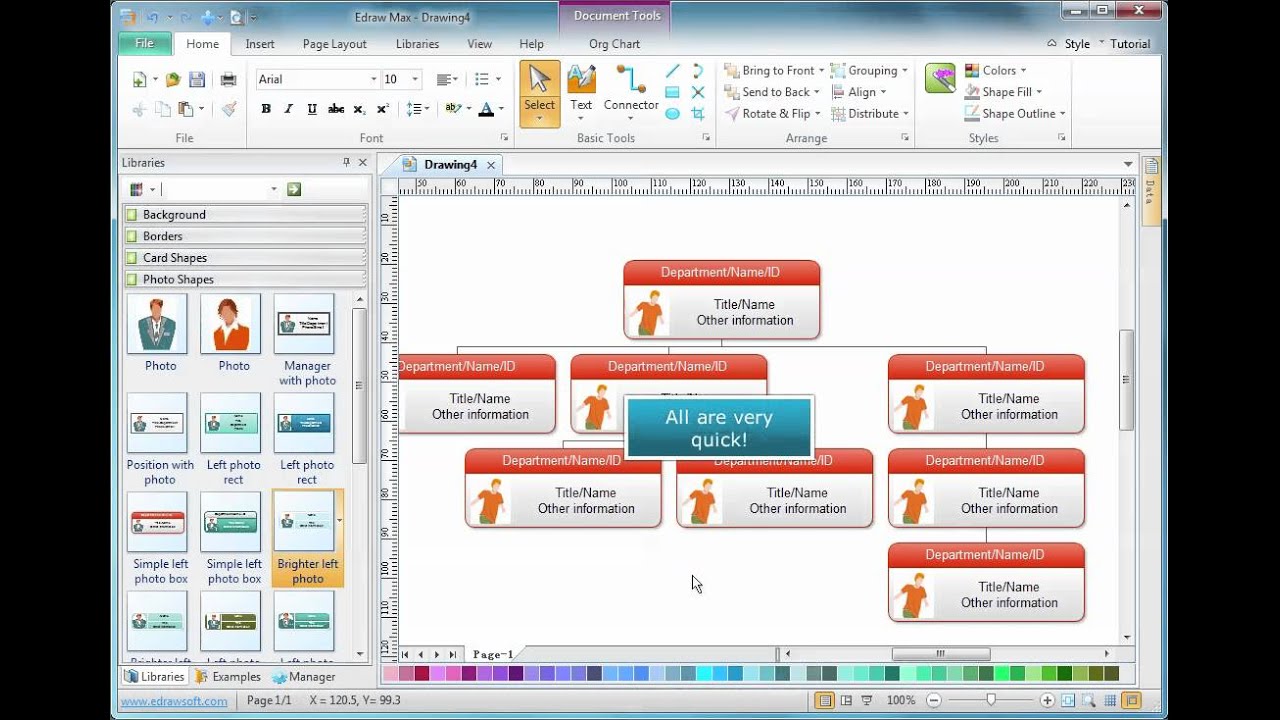Choose the Ellipse shape tool

point(672,114)
